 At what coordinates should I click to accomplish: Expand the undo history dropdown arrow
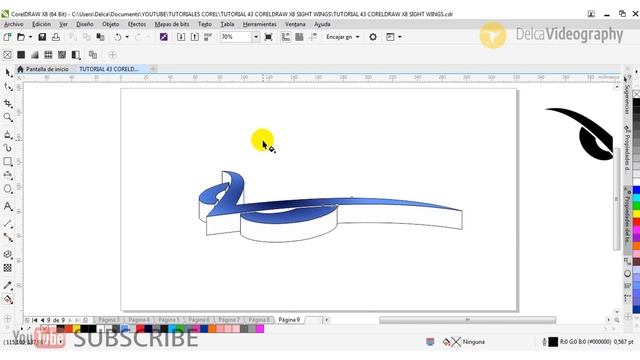click(x=127, y=37)
